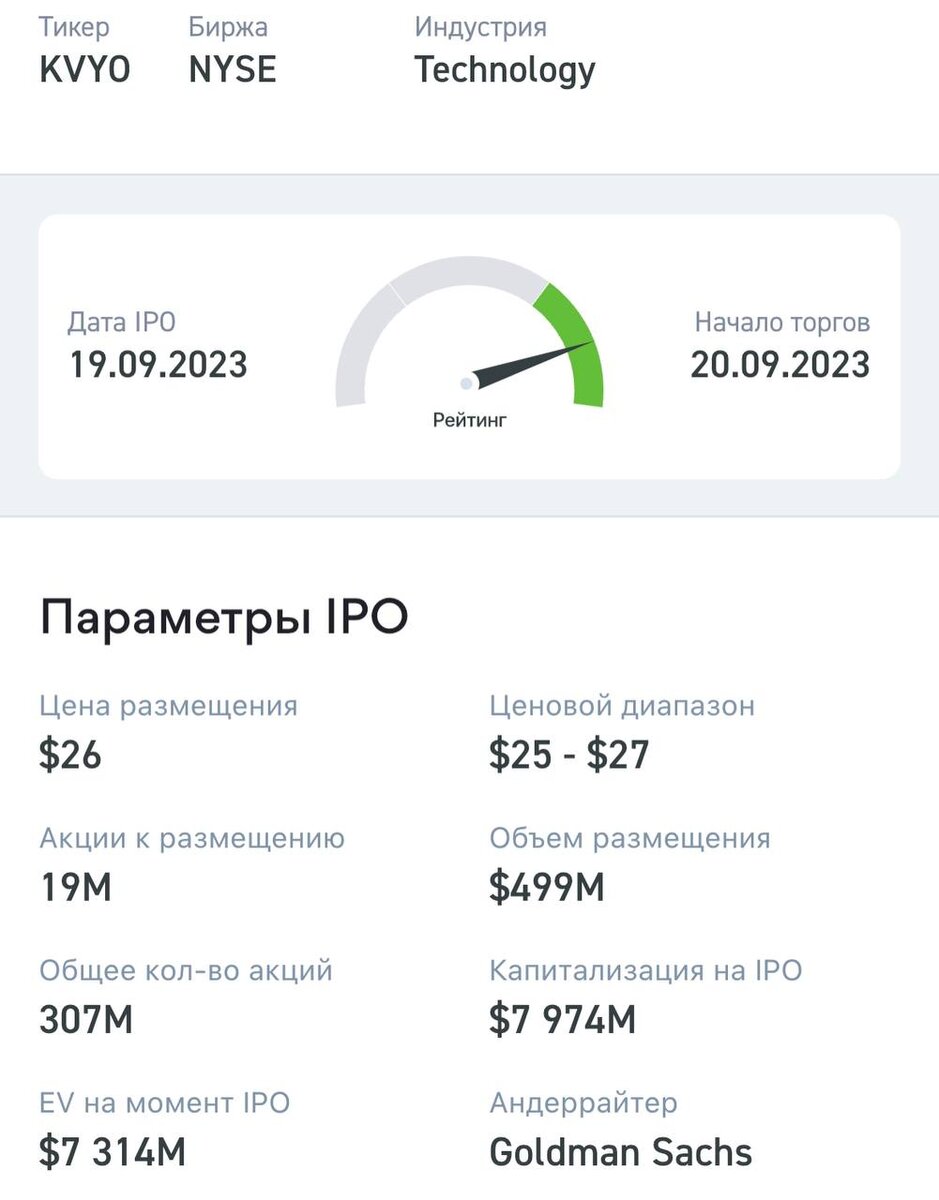Click the IPO date 19.09.2023

tap(158, 365)
